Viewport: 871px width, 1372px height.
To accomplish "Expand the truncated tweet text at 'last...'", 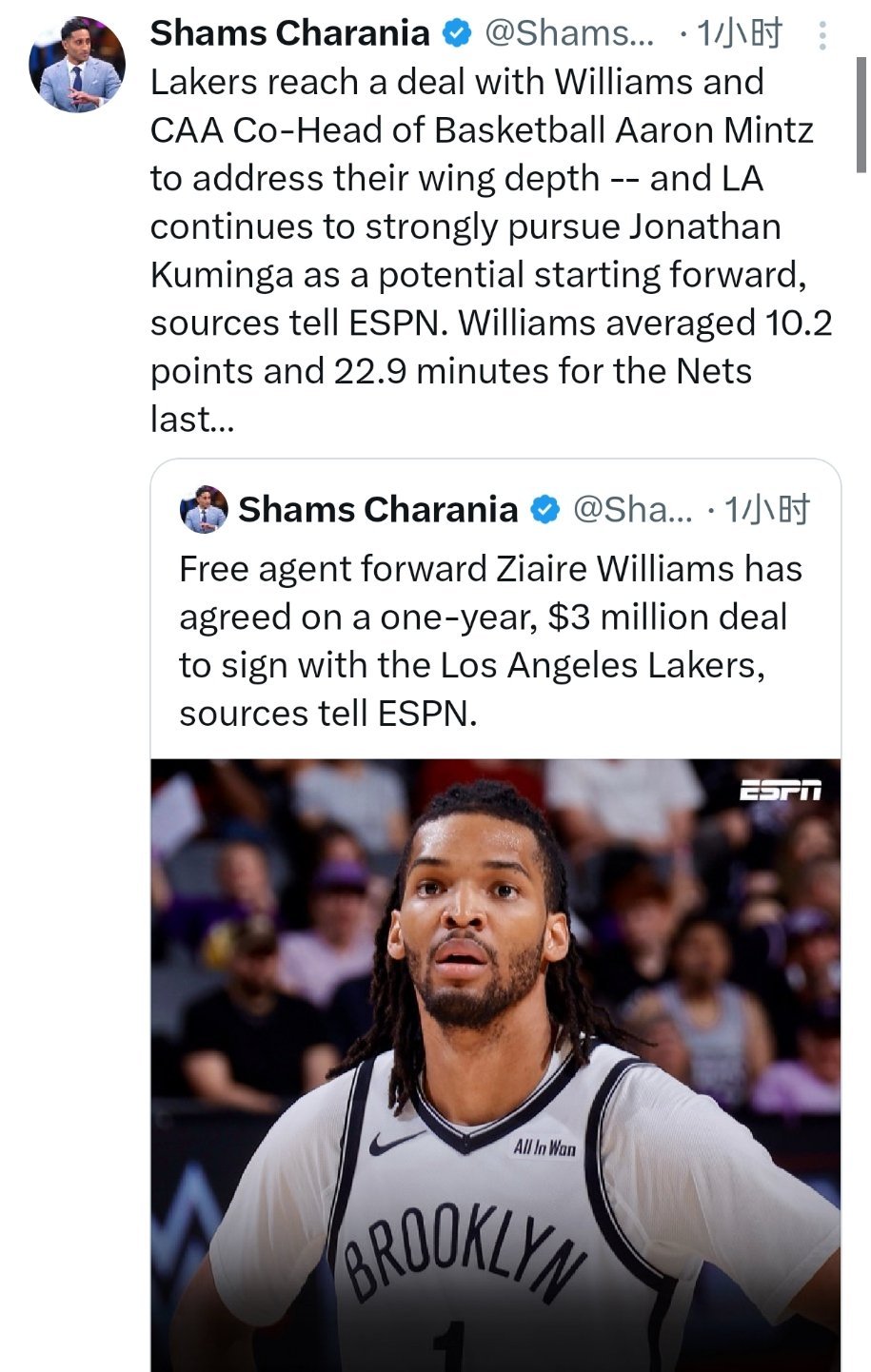I will coord(191,419).
